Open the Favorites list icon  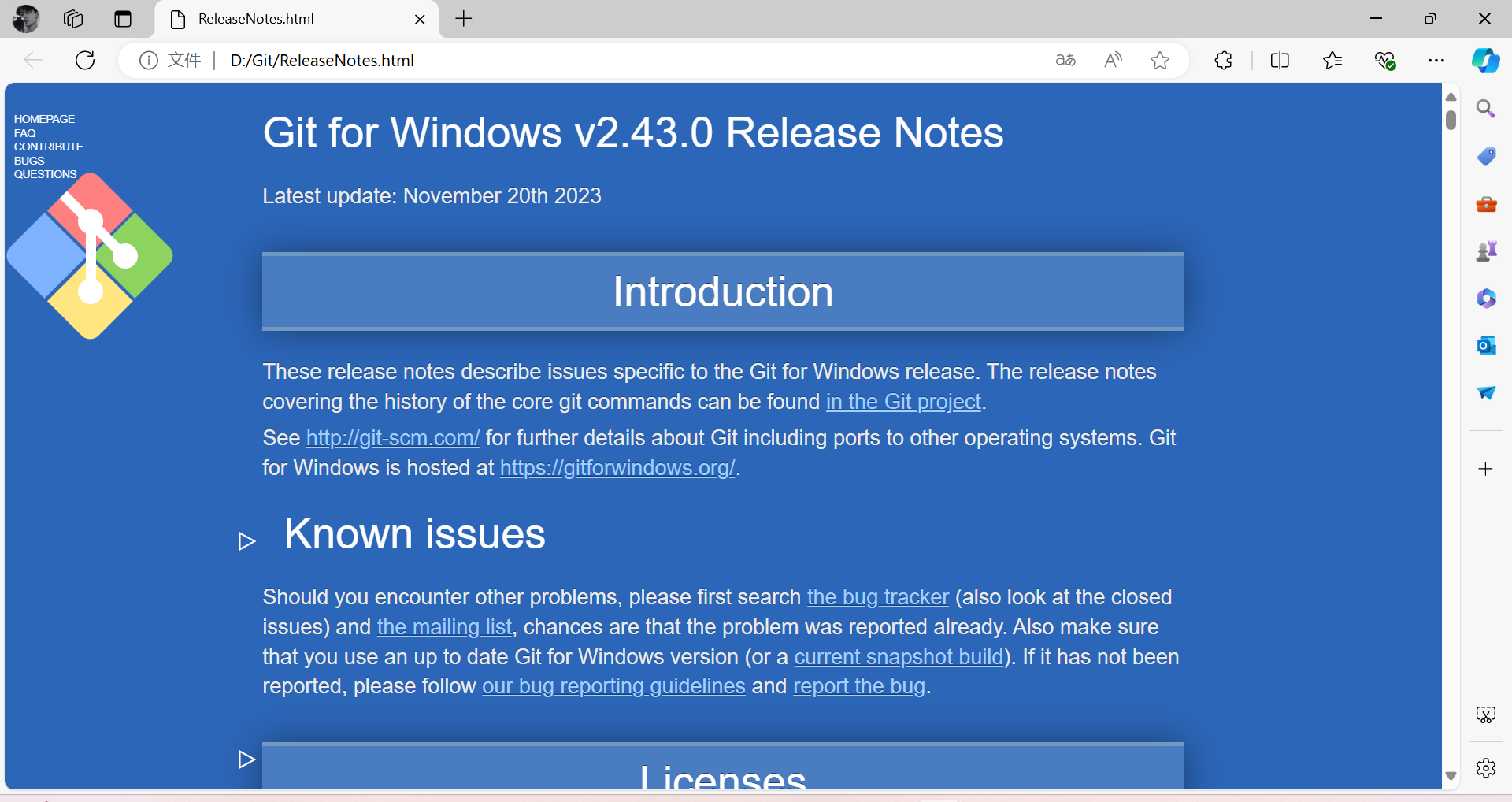(1332, 61)
